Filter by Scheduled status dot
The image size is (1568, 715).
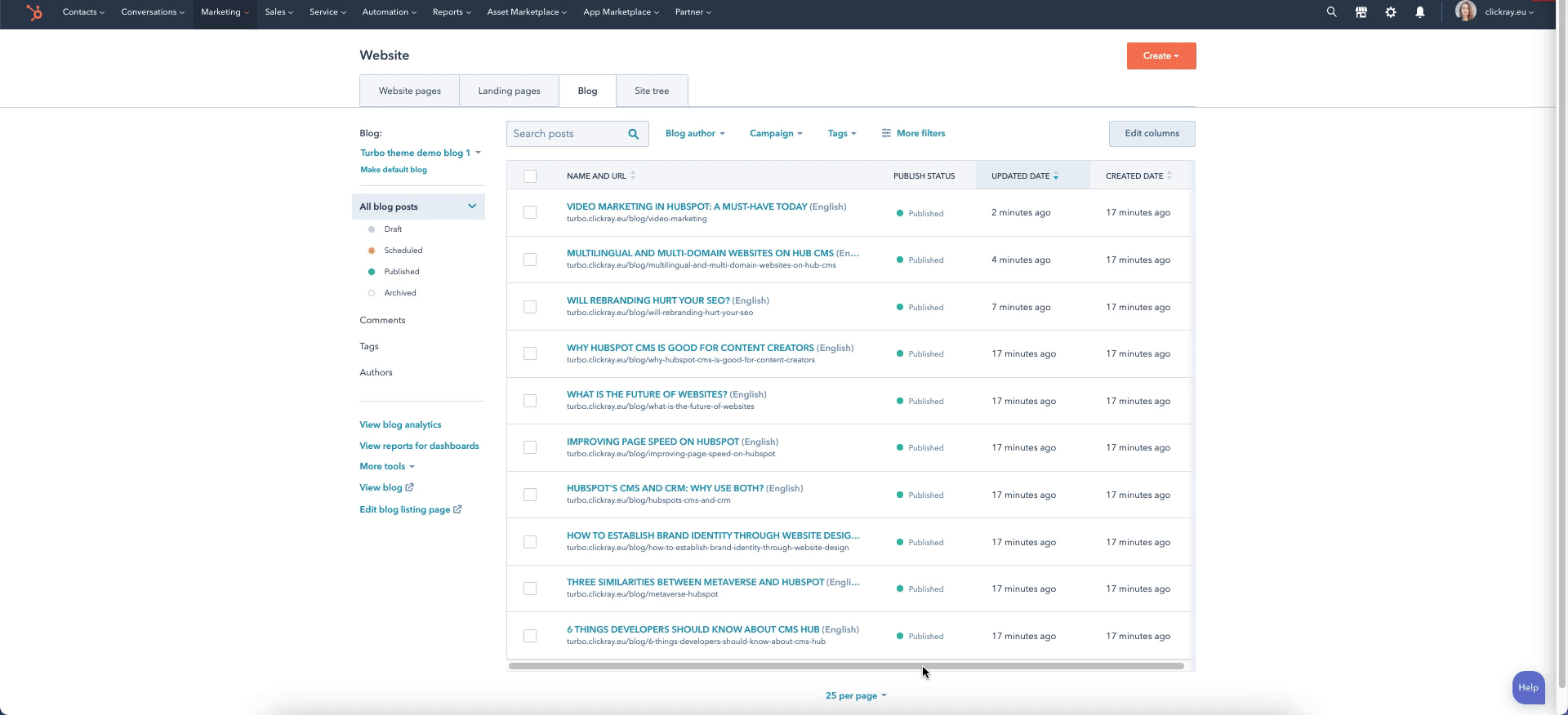coord(372,251)
